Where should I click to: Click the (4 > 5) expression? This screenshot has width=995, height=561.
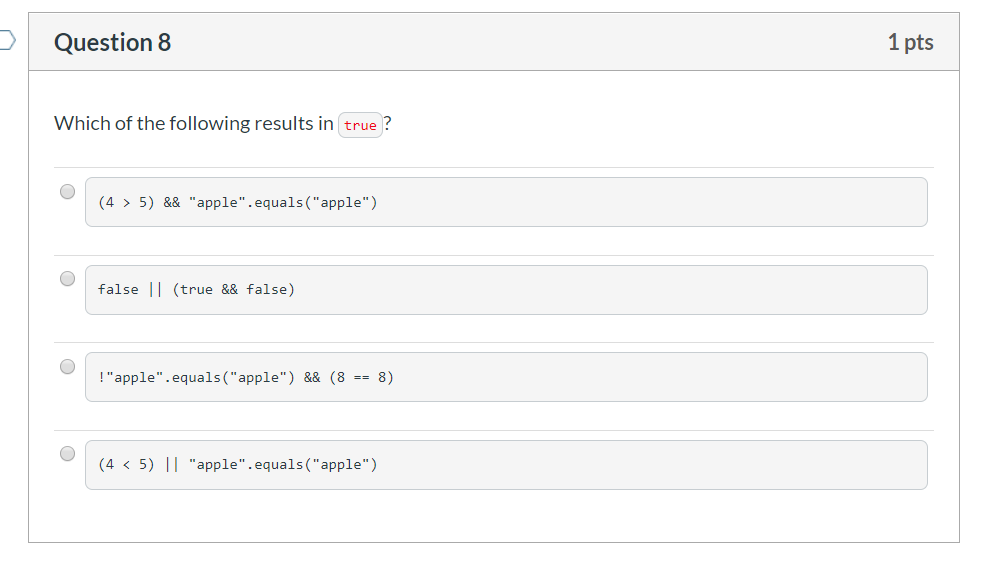126,203
